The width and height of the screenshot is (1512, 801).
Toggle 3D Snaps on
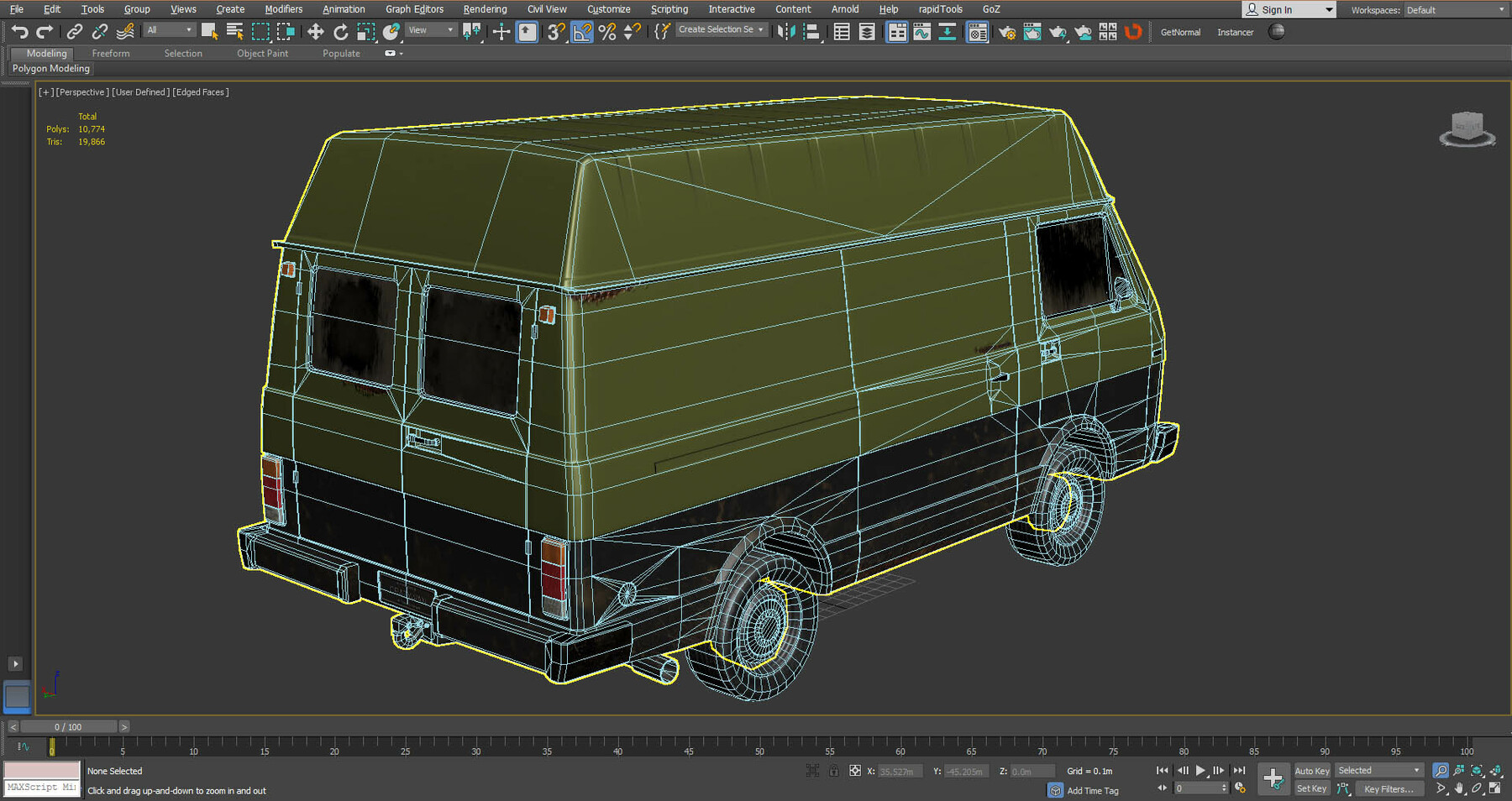(553, 32)
